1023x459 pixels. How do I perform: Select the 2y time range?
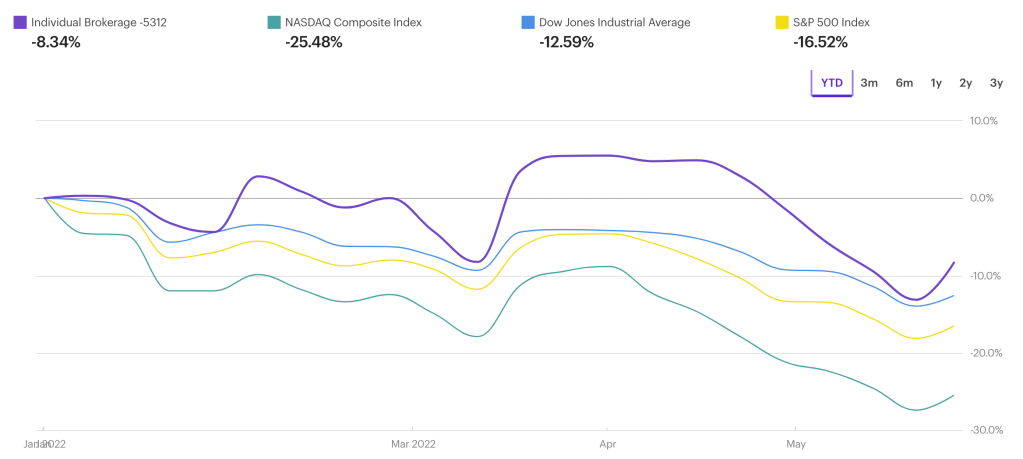tap(966, 83)
